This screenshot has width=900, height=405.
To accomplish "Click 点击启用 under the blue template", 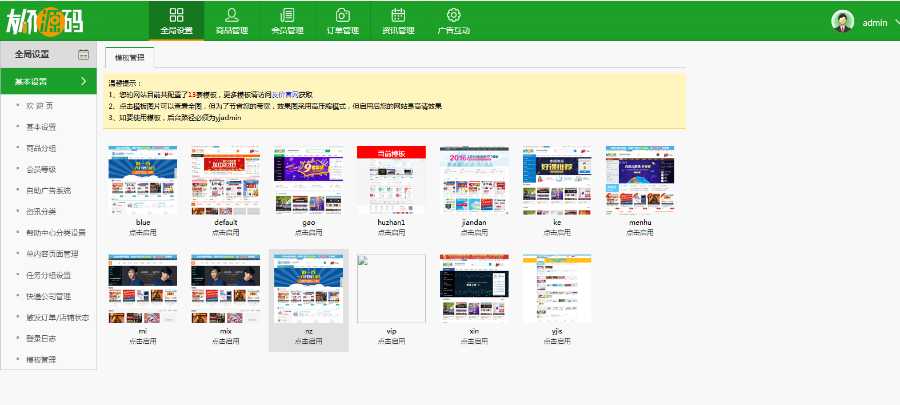I will [143, 232].
